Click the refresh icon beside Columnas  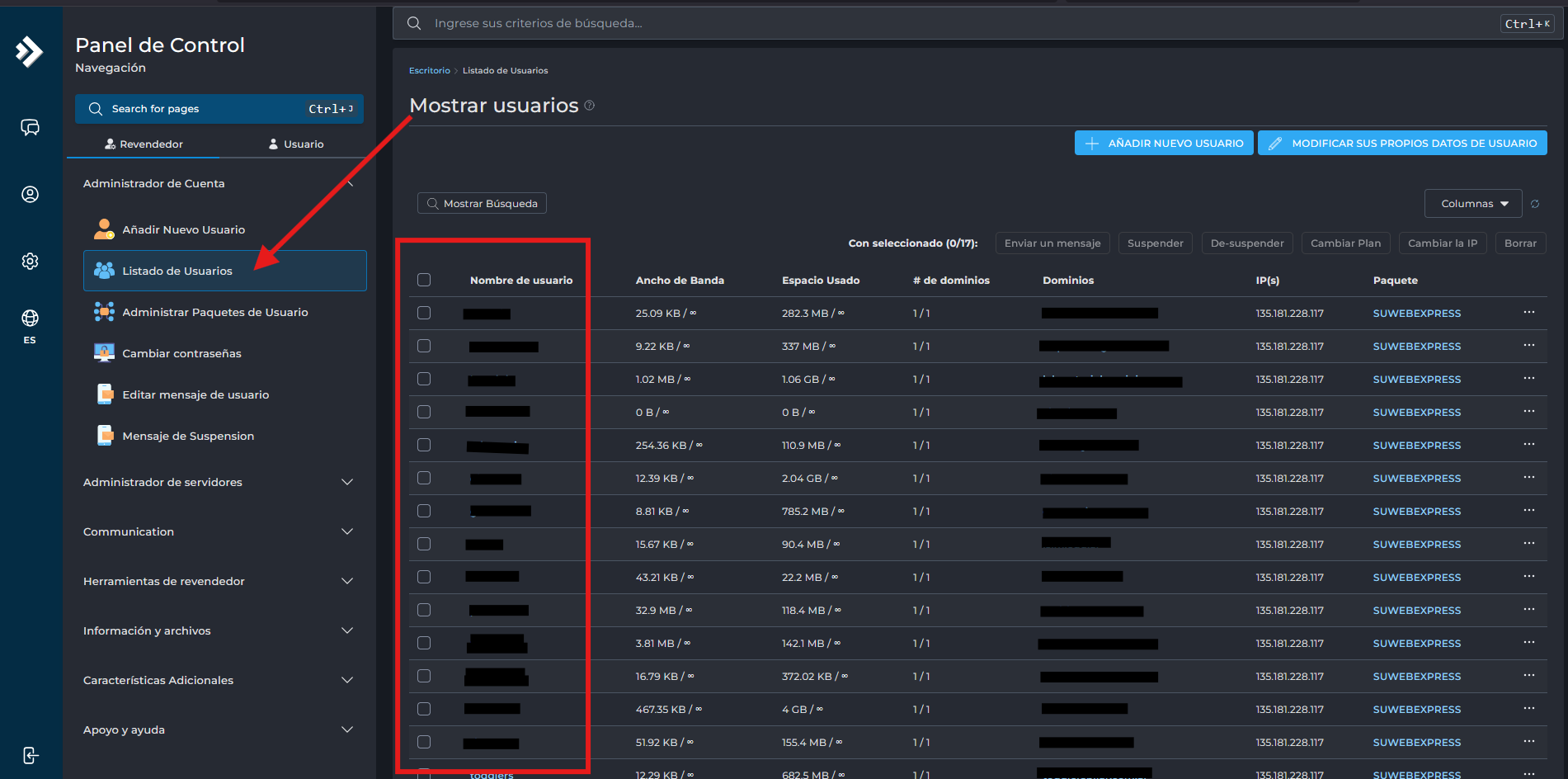tap(1535, 204)
